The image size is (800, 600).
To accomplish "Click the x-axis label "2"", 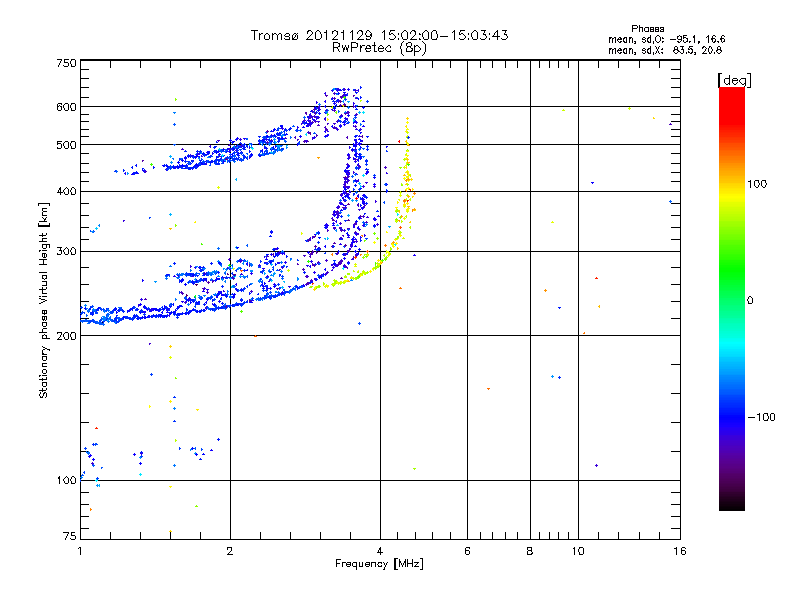I will [x=230, y=551].
